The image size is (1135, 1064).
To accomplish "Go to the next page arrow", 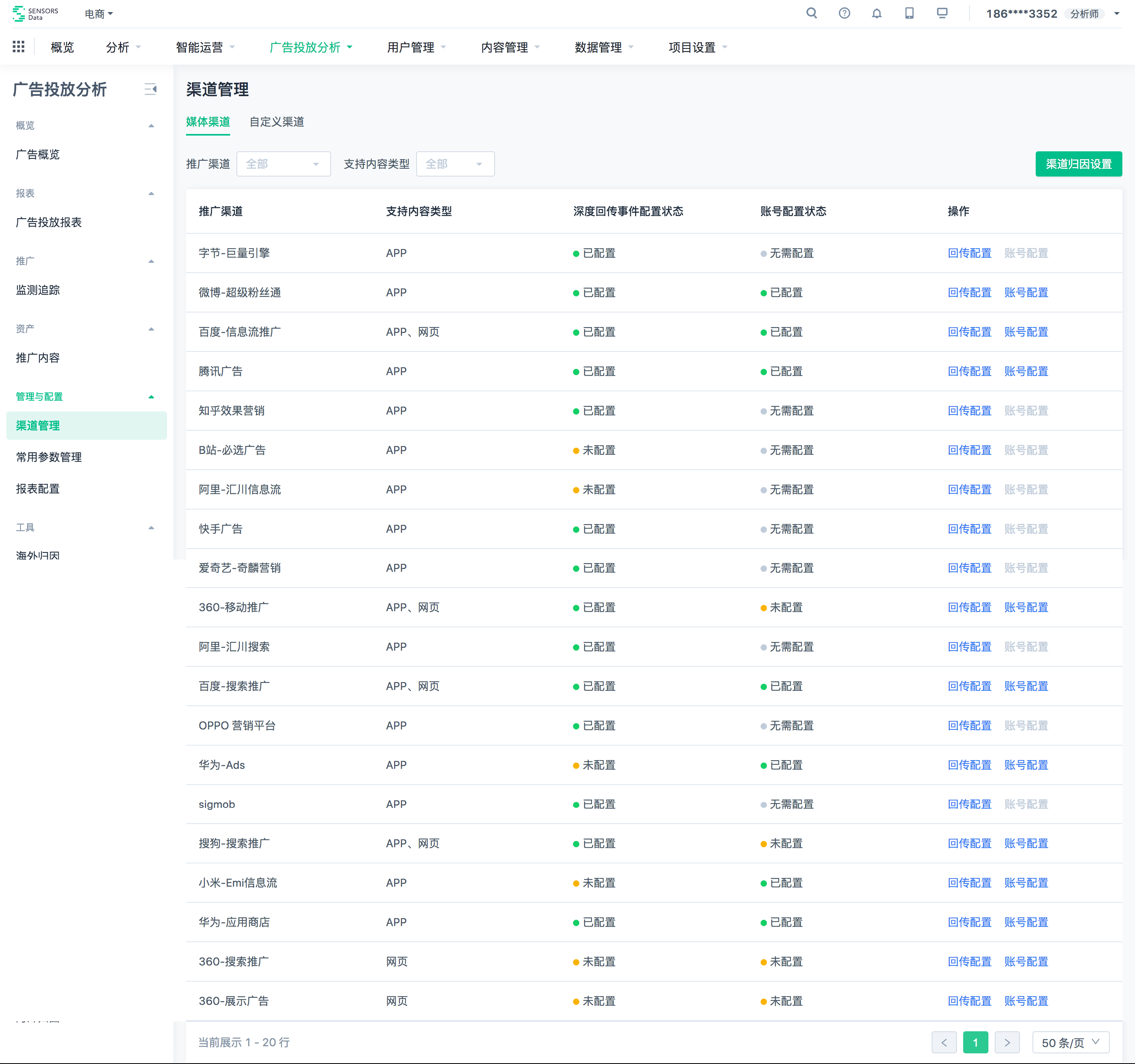I will pyautogui.click(x=1007, y=1043).
